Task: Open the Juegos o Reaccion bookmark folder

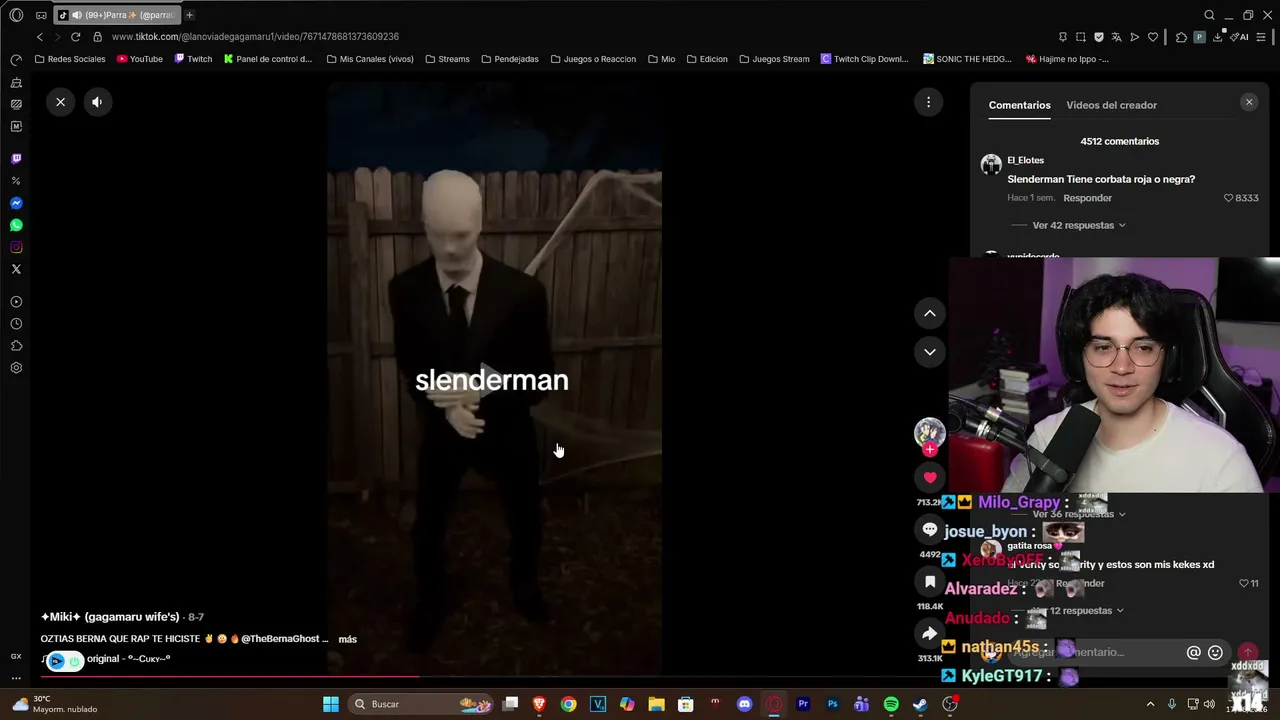Action: 593,59
